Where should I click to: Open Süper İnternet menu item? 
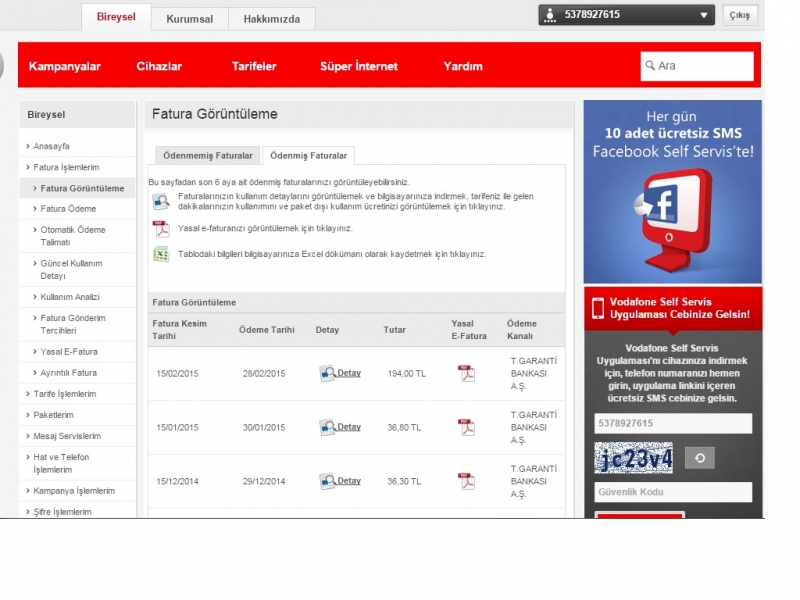pyautogui.click(x=359, y=66)
